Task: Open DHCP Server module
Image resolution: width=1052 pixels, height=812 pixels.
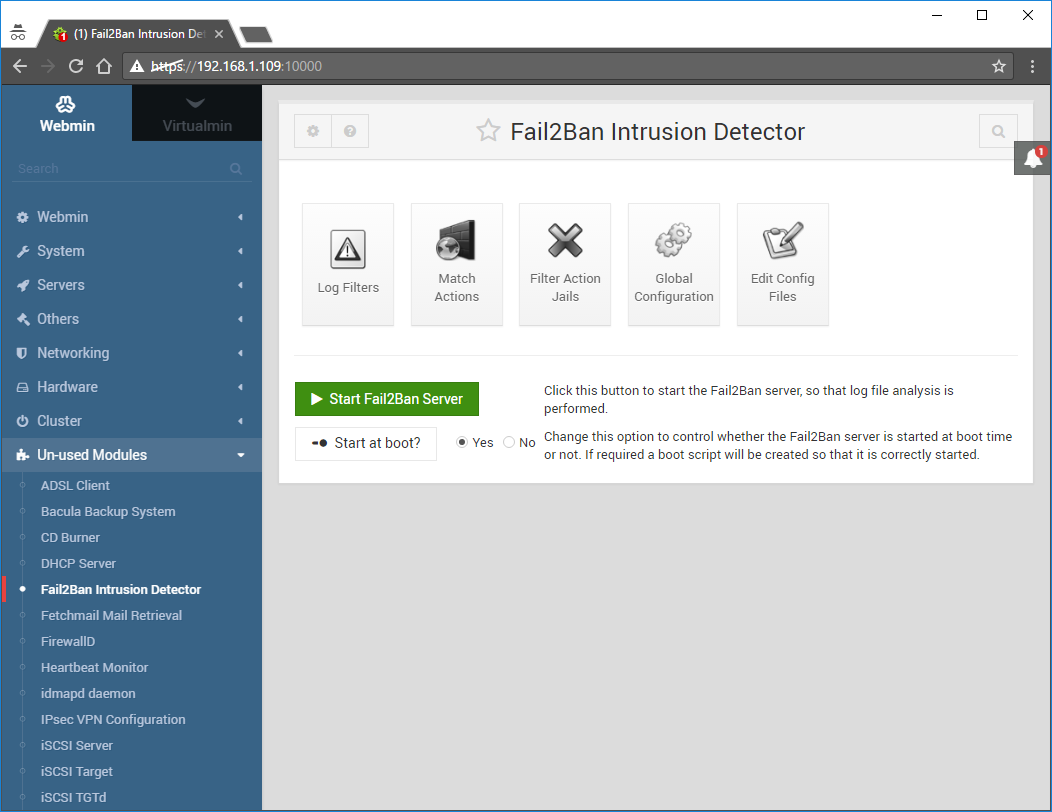Action: 78,564
